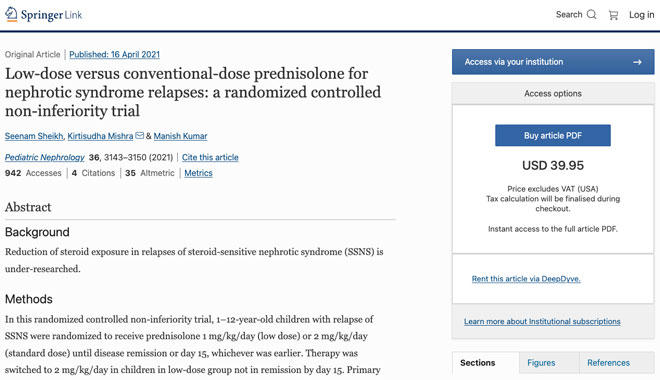Open the shopping cart icon
This screenshot has height=380, width=660.
point(613,15)
